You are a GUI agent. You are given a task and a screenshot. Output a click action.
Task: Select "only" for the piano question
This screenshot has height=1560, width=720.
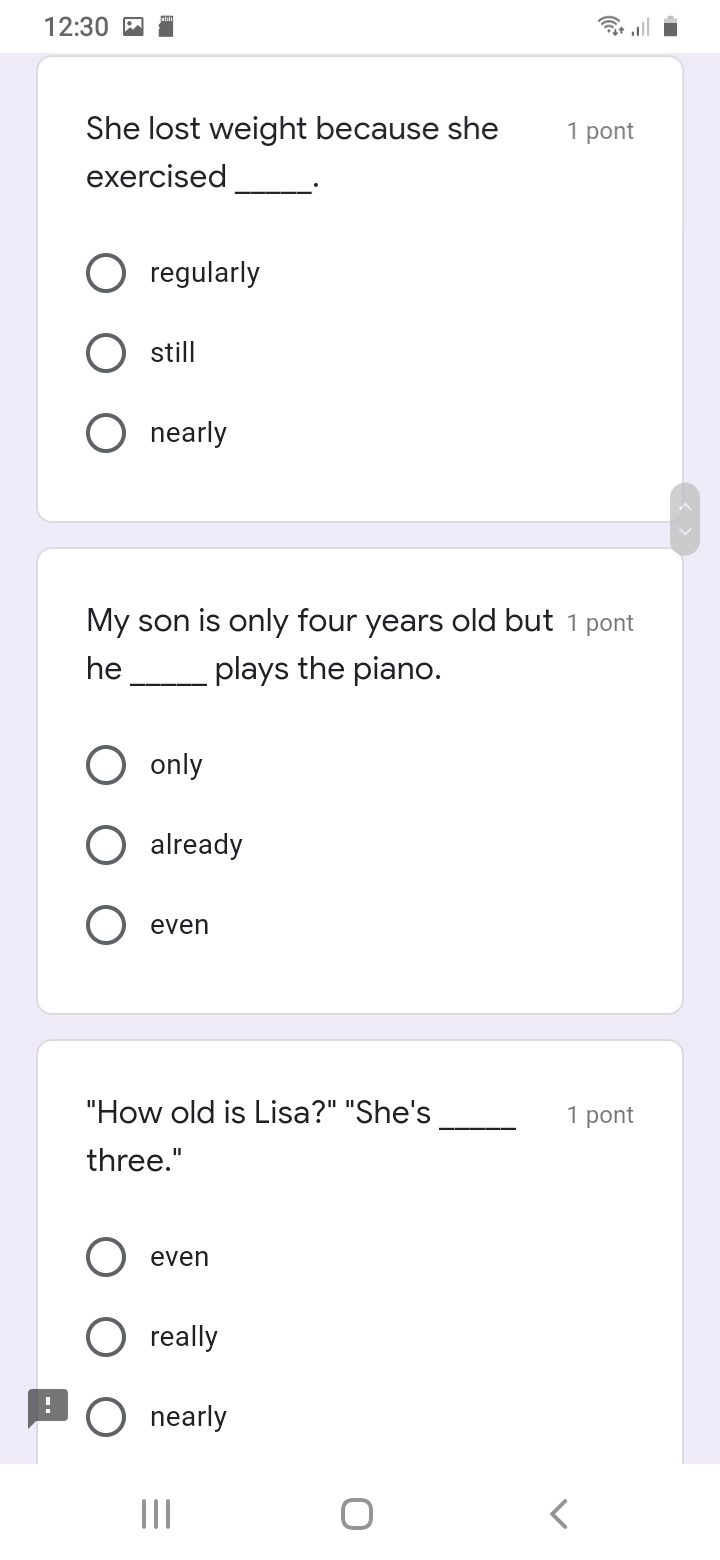106,765
